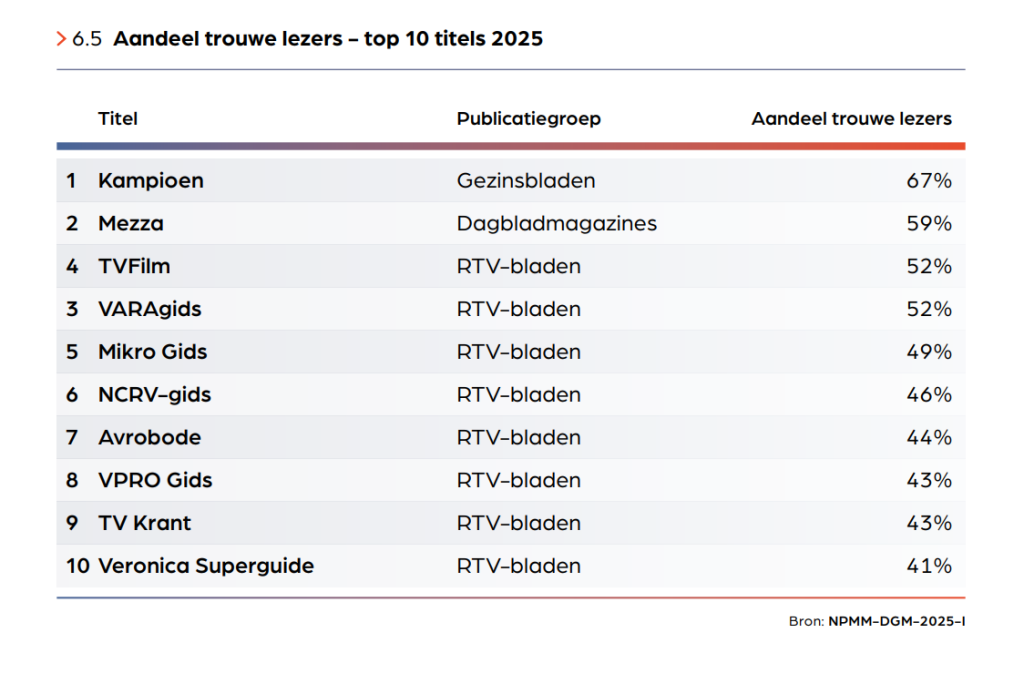
Task: Select the NCRV-gids title cell
Action: click(155, 395)
